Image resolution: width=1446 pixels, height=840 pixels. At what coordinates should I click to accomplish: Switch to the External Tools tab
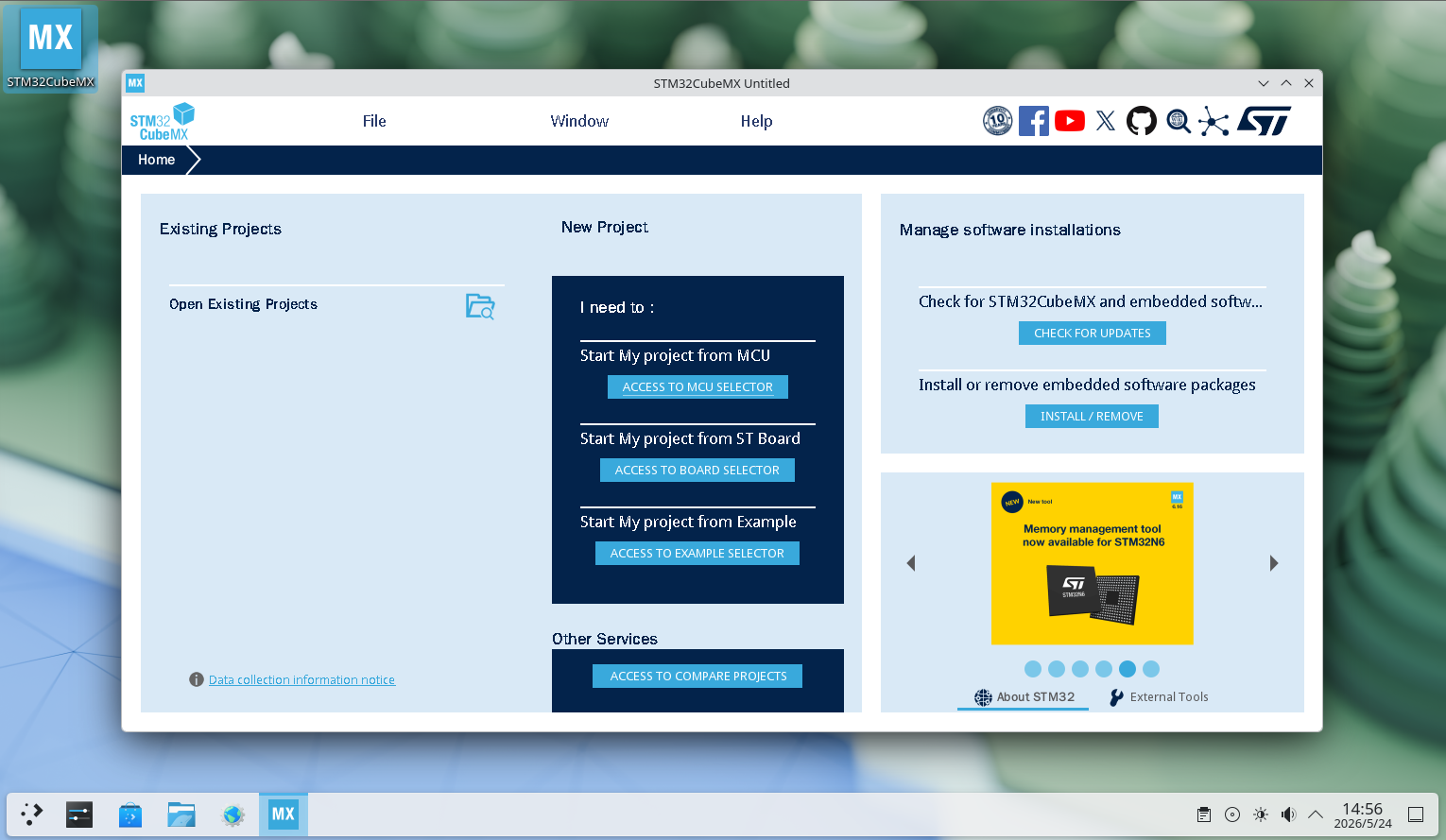click(x=1159, y=697)
